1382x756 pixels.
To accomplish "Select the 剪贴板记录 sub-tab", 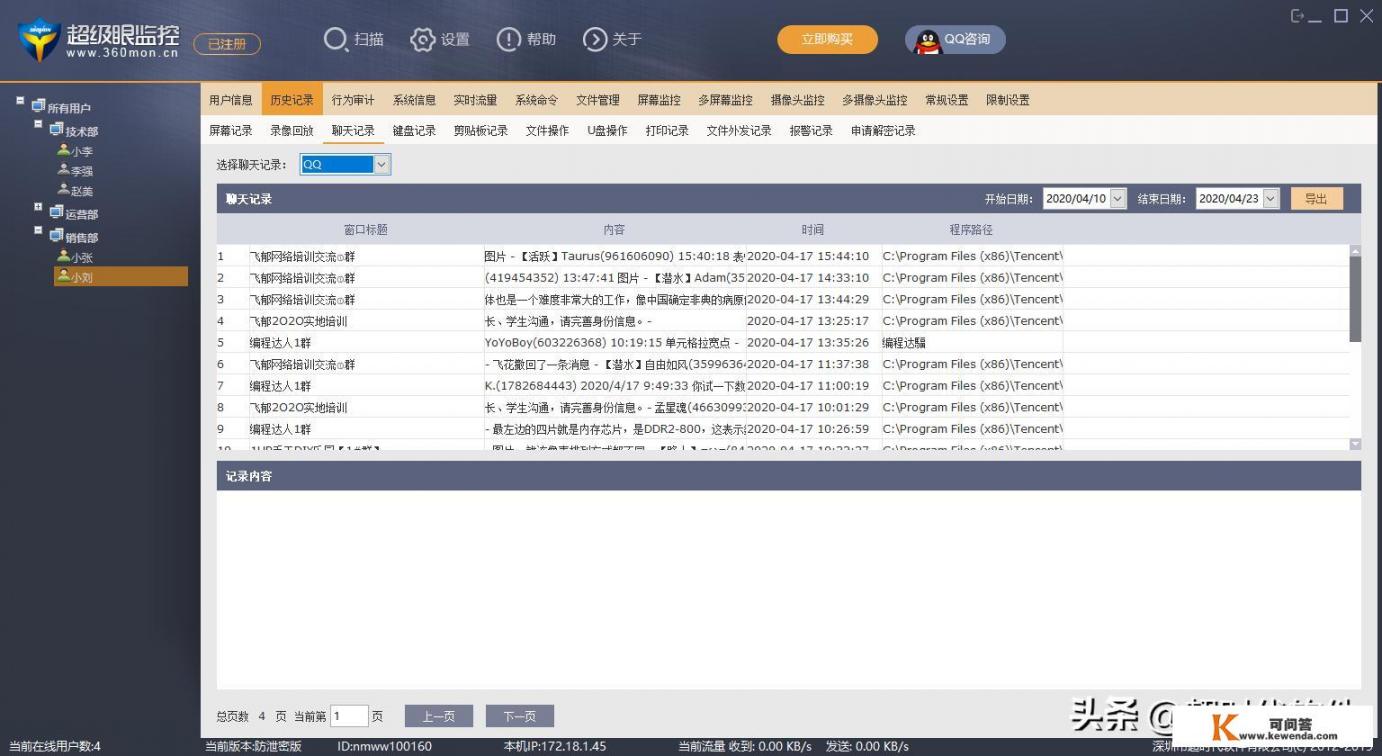I will (x=481, y=131).
